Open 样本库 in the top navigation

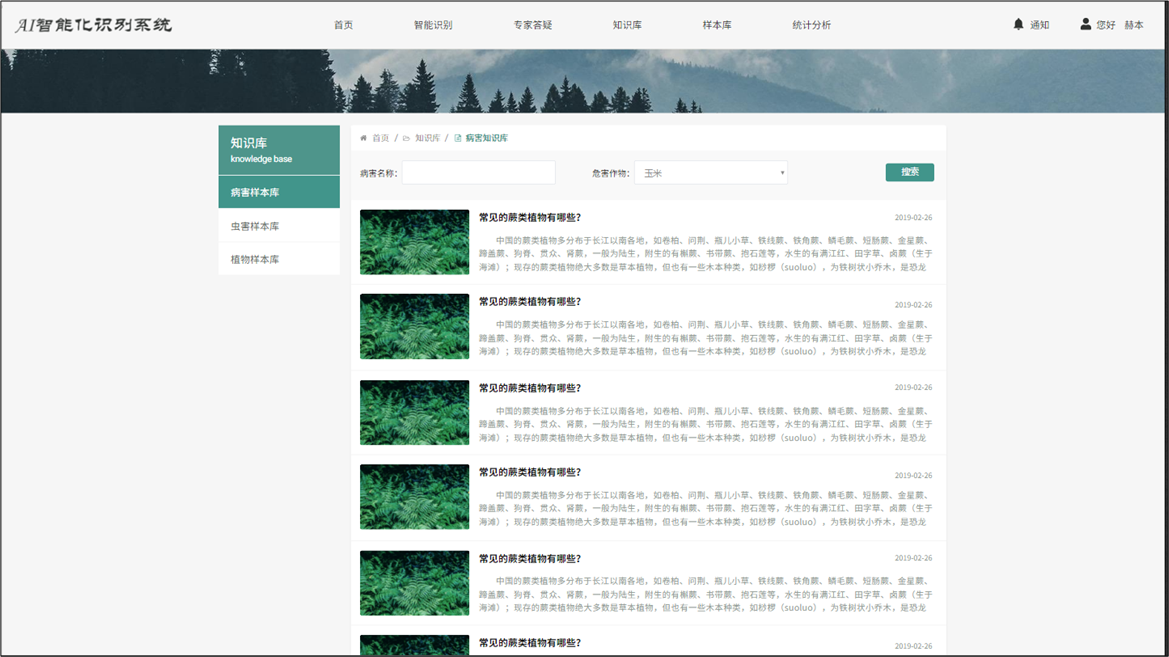click(x=717, y=25)
